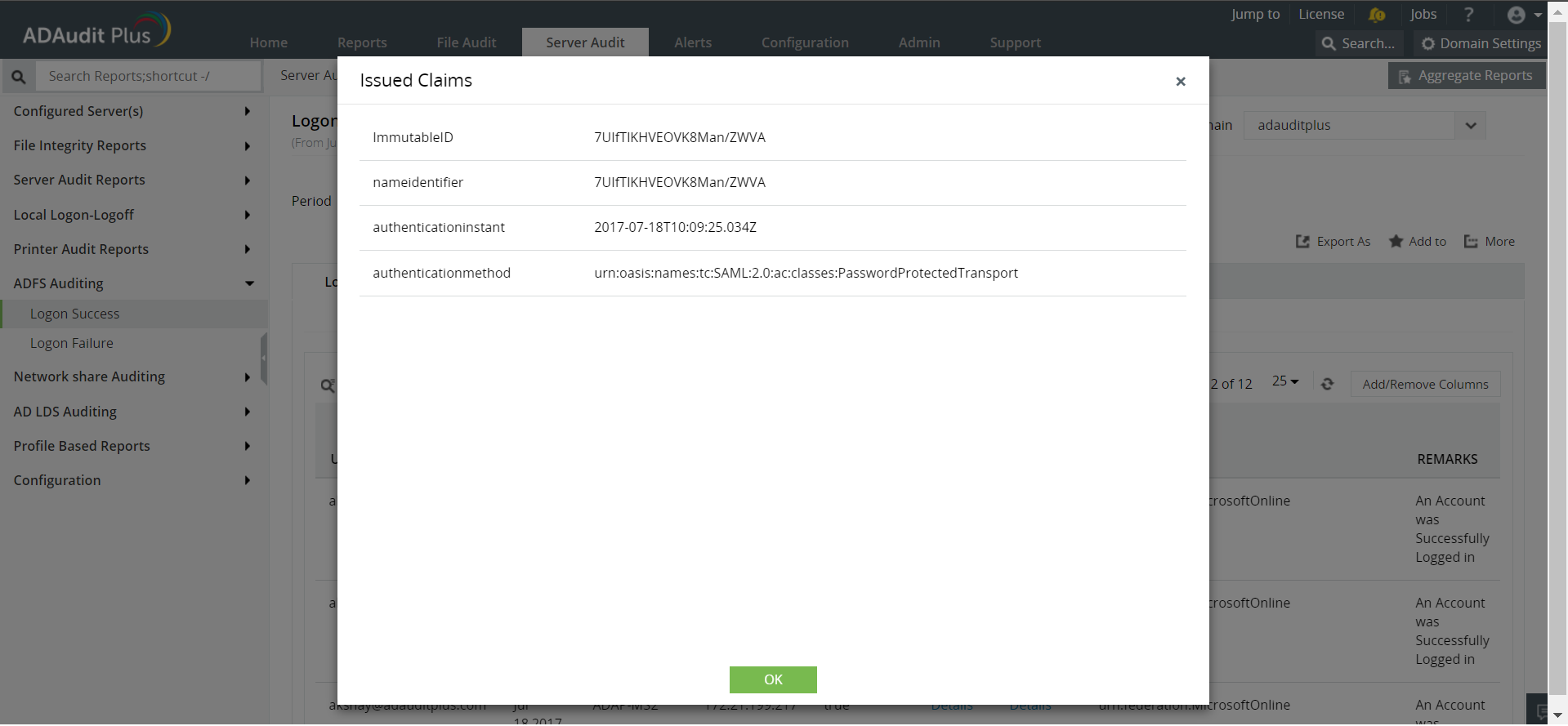Close the Issued Claims dialog
The width and height of the screenshot is (1568, 726).
(x=1180, y=82)
